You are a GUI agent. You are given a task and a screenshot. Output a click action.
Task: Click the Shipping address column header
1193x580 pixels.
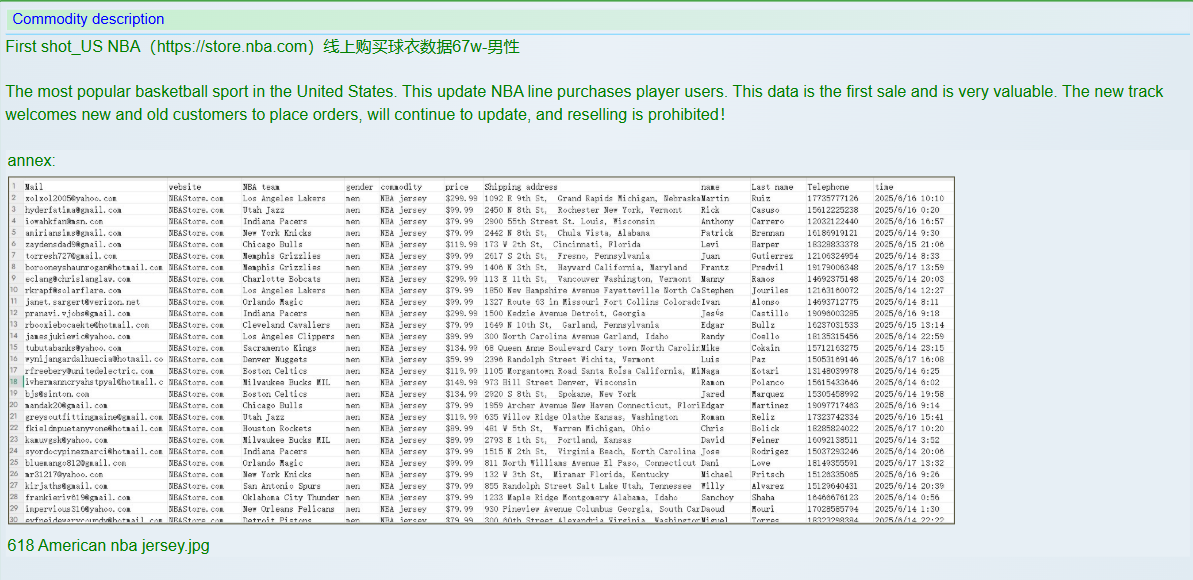point(521,187)
